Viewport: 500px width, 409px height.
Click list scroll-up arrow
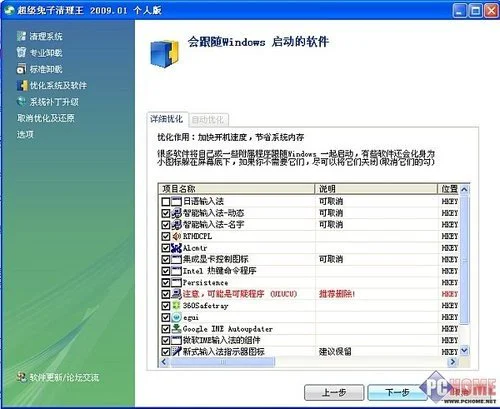click(x=464, y=190)
